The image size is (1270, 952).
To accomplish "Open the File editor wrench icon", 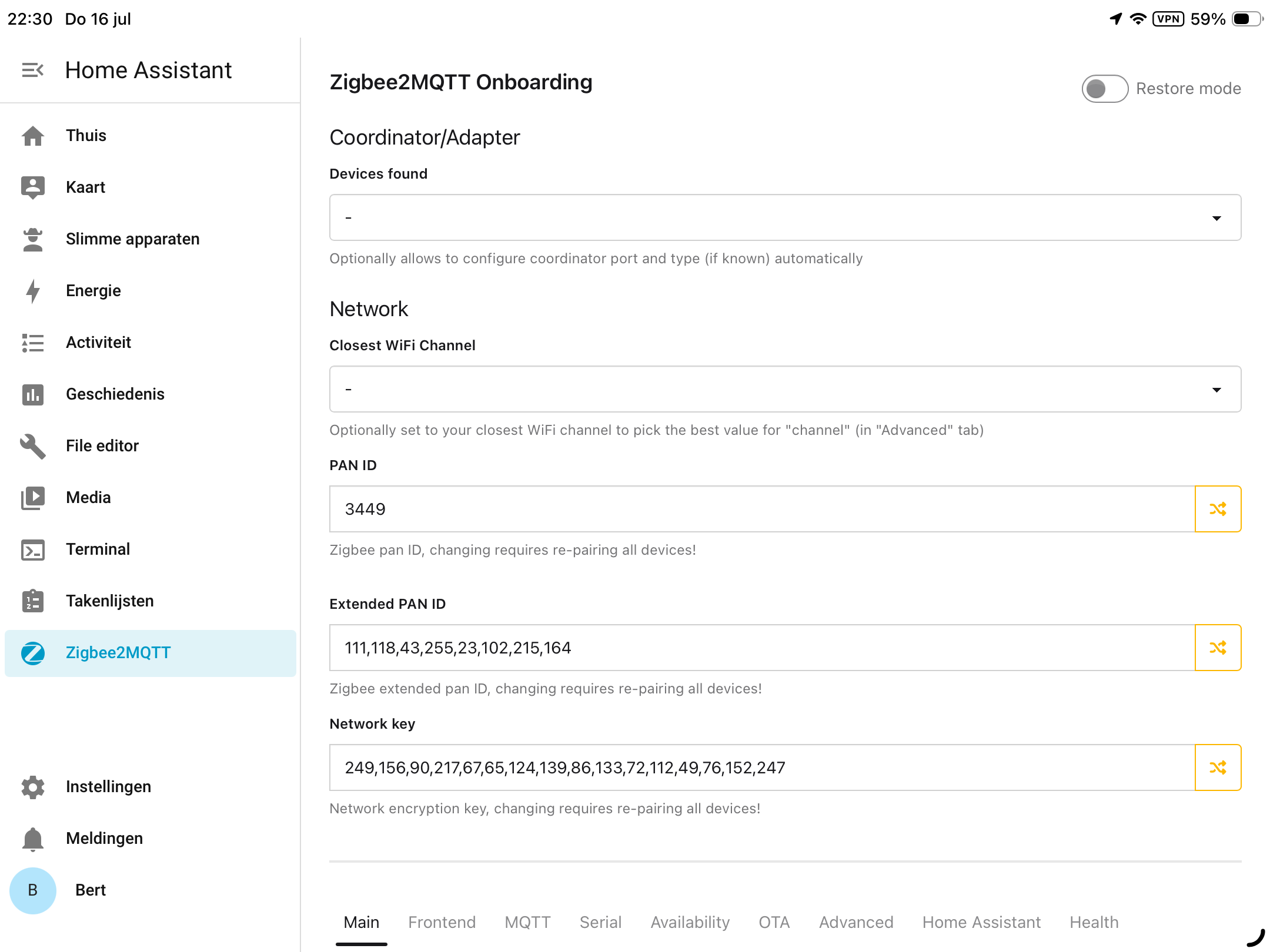I will 33,446.
